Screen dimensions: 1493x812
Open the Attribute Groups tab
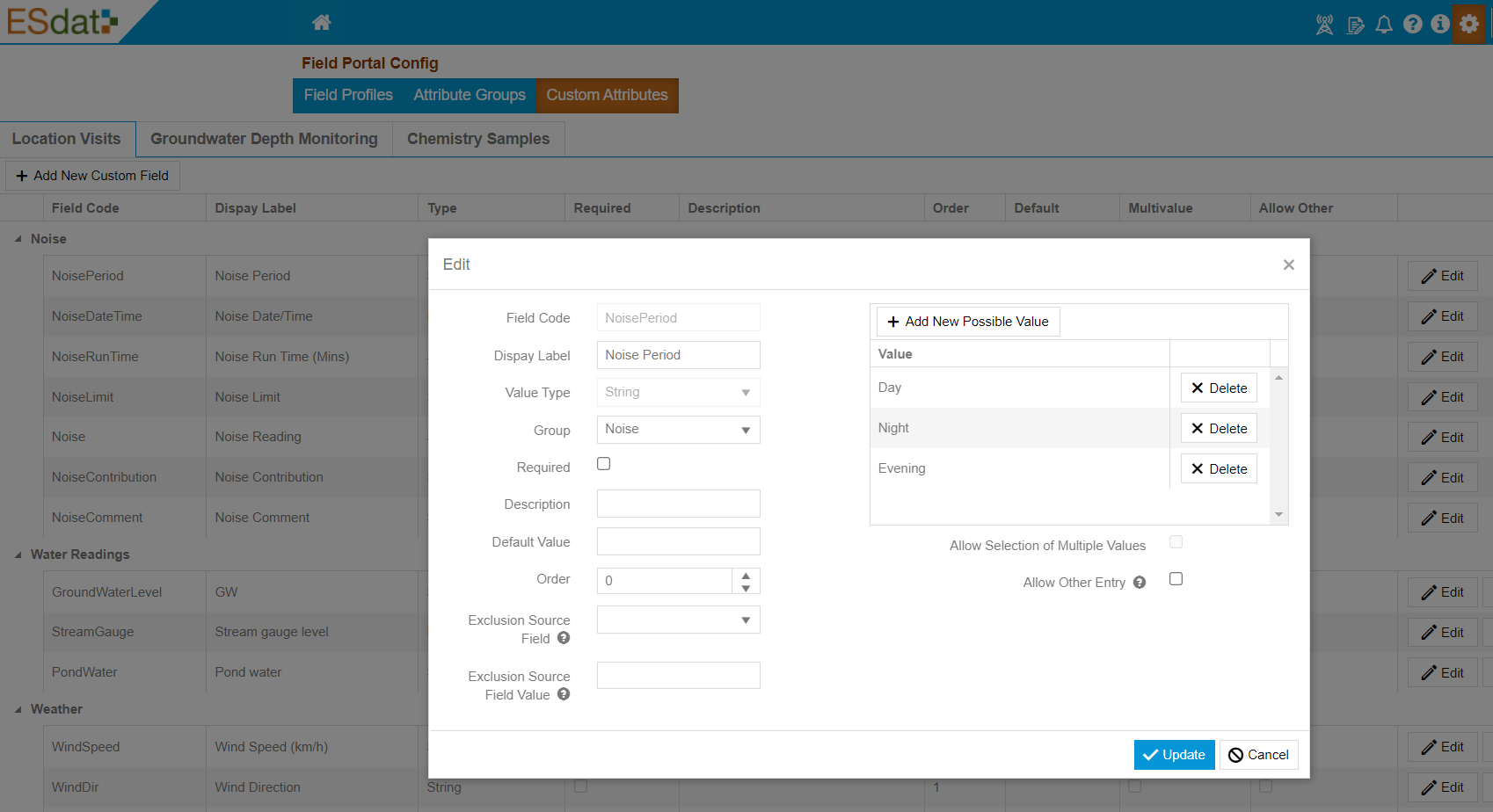pyautogui.click(x=469, y=95)
